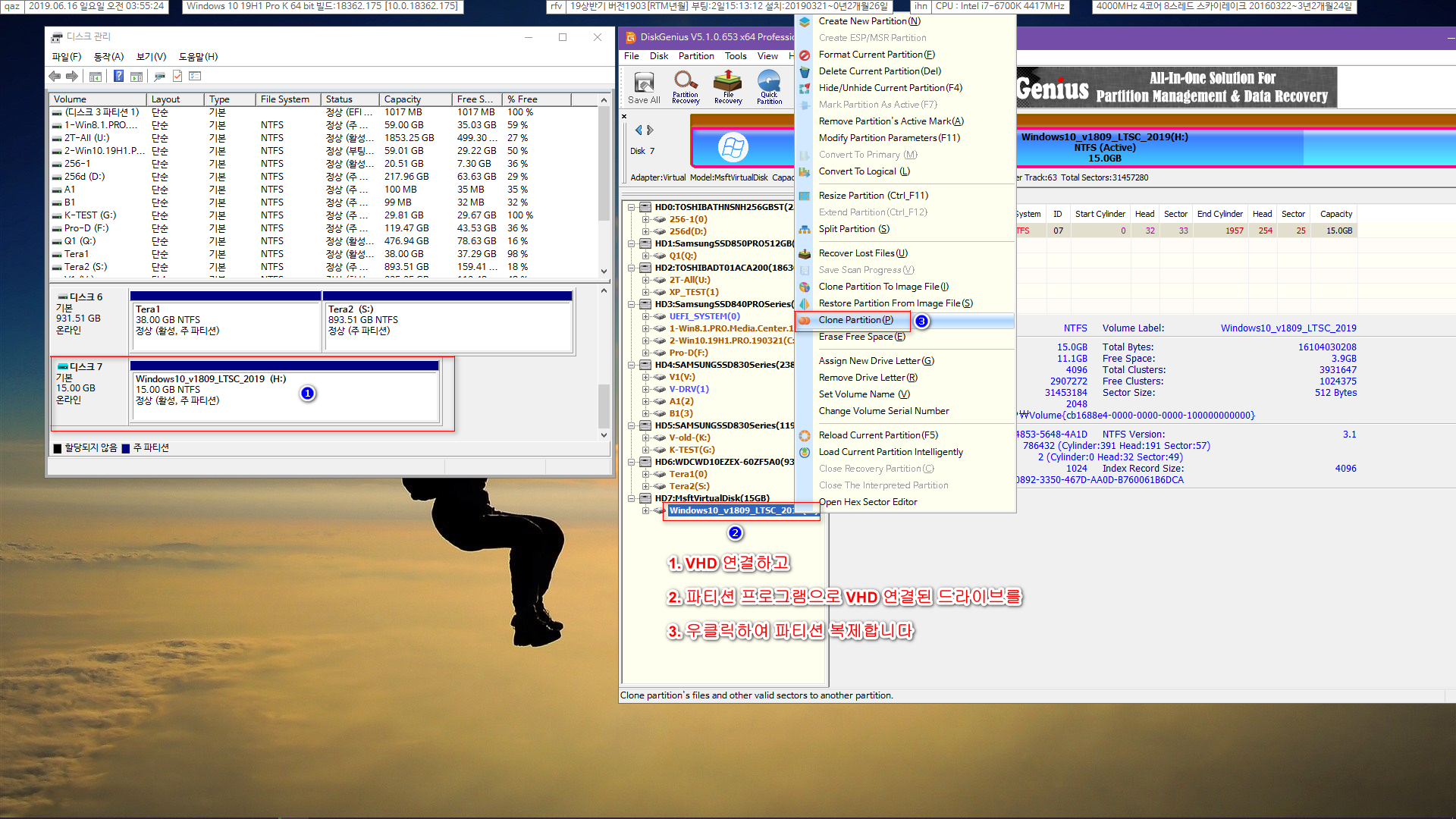The image size is (1456, 819).
Task: Open DiskGenius Partition menu
Action: click(x=695, y=56)
